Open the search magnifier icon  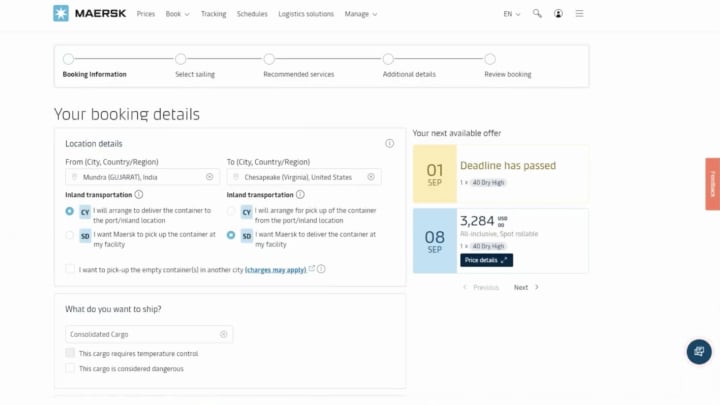tap(537, 14)
